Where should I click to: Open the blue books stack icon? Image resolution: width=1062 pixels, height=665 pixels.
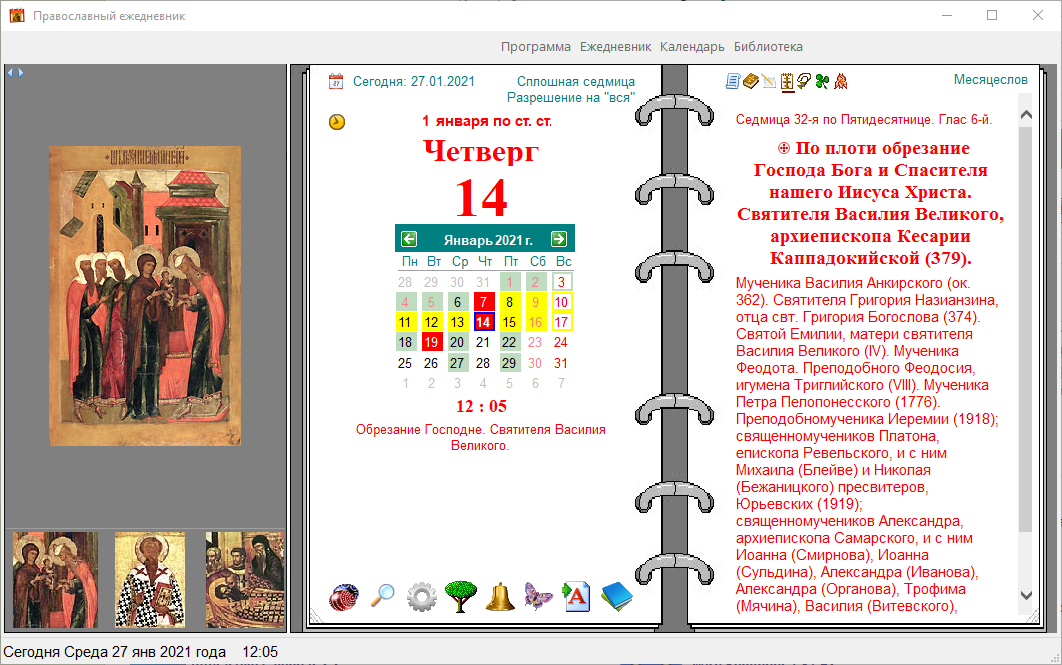coord(616,597)
